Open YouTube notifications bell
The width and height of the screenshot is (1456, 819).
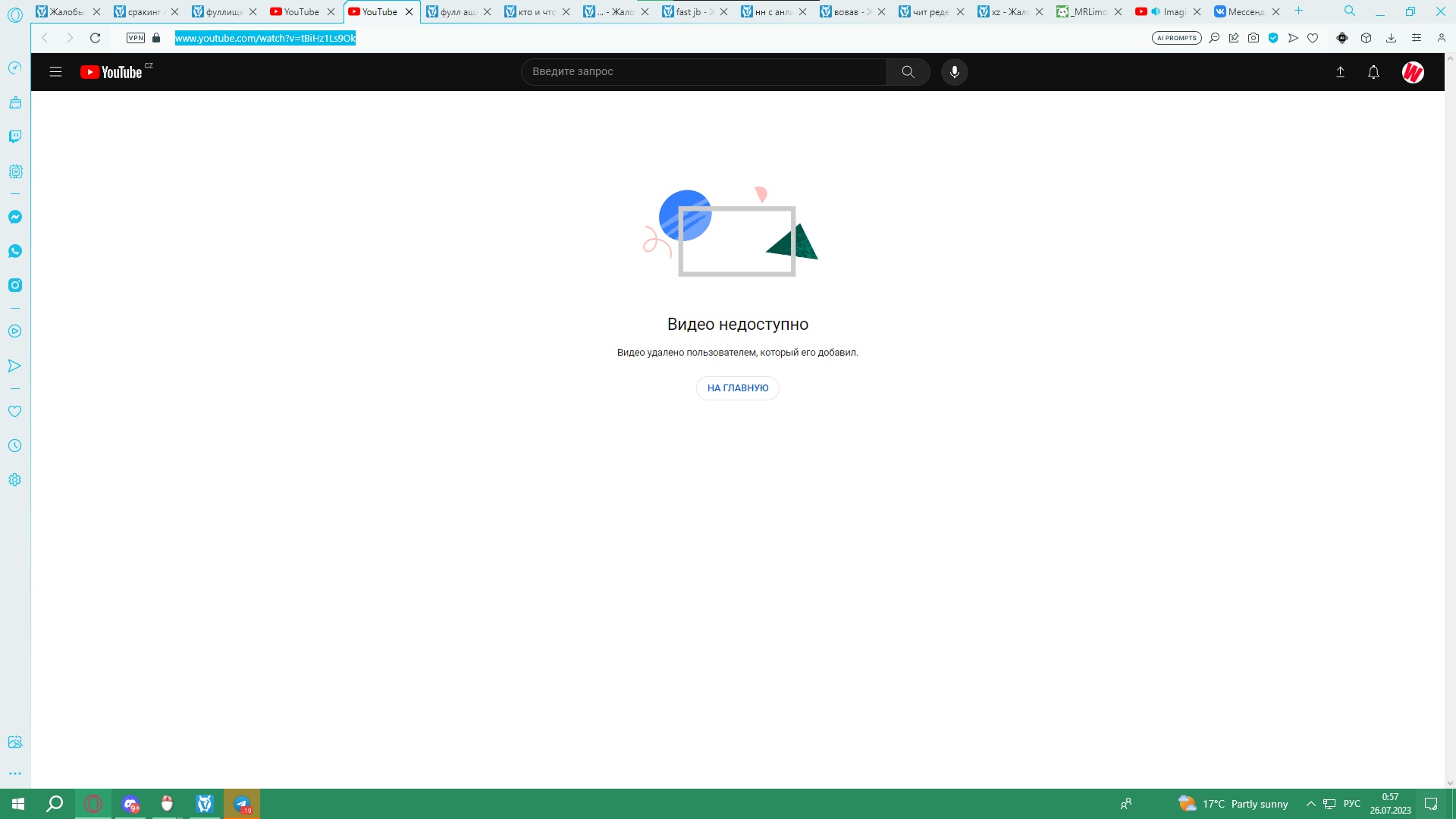point(1373,72)
